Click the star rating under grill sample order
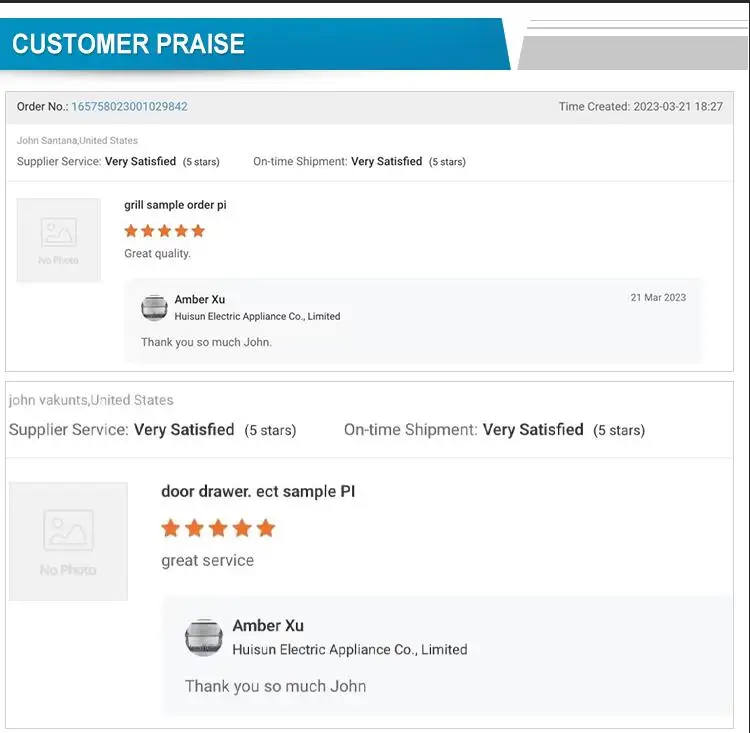Image resolution: width=750 pixels, height=733 pixels. [x=164, y=231]
